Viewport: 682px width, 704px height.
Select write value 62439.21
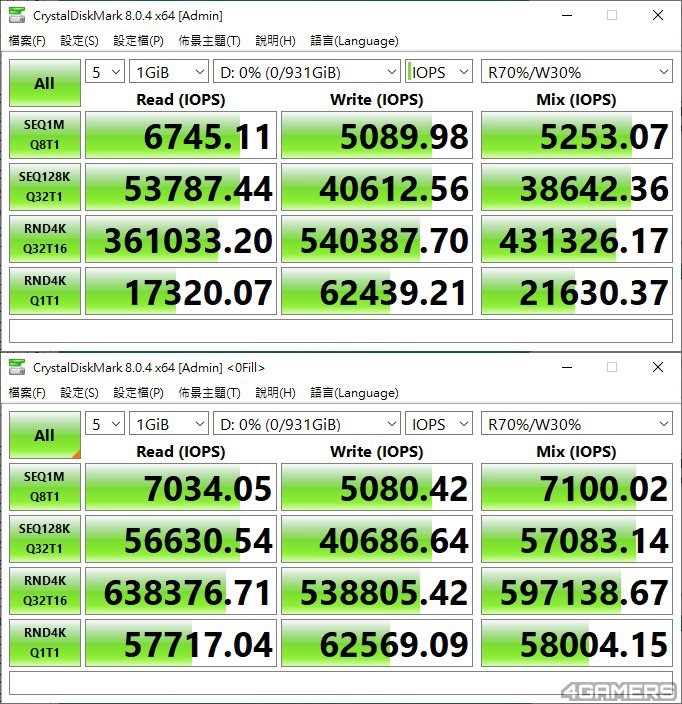(x=377, y=291)
